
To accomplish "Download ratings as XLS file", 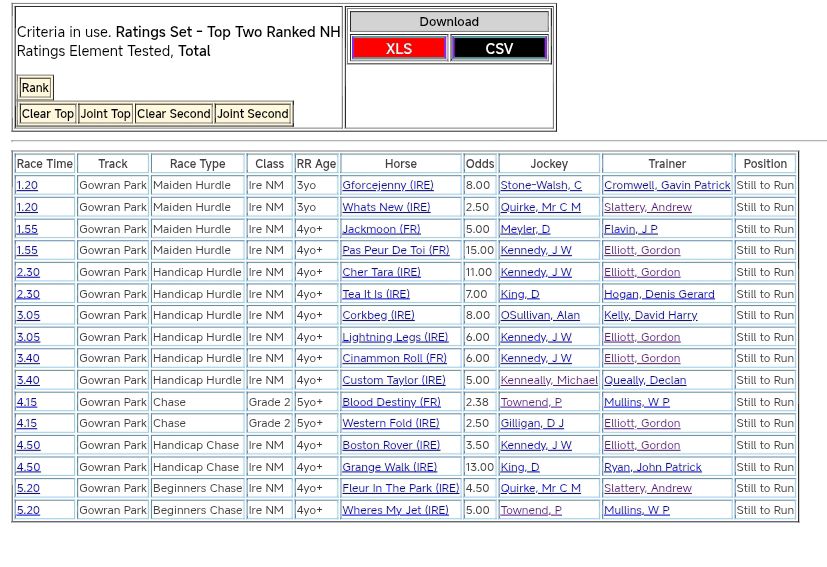I will pyautogui.click(x=398, y=48).
